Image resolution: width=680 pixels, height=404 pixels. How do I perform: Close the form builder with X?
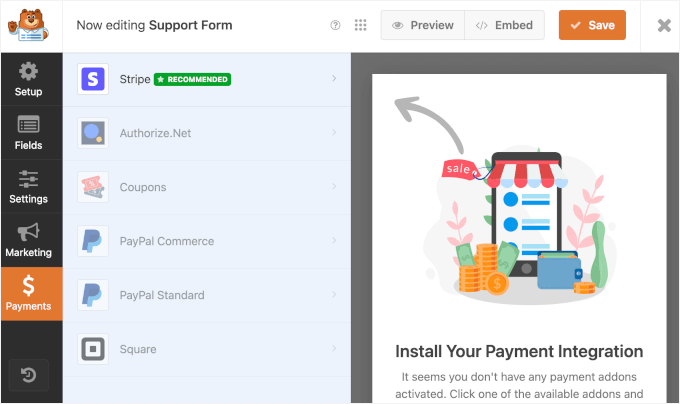click(x=664, y=26)
